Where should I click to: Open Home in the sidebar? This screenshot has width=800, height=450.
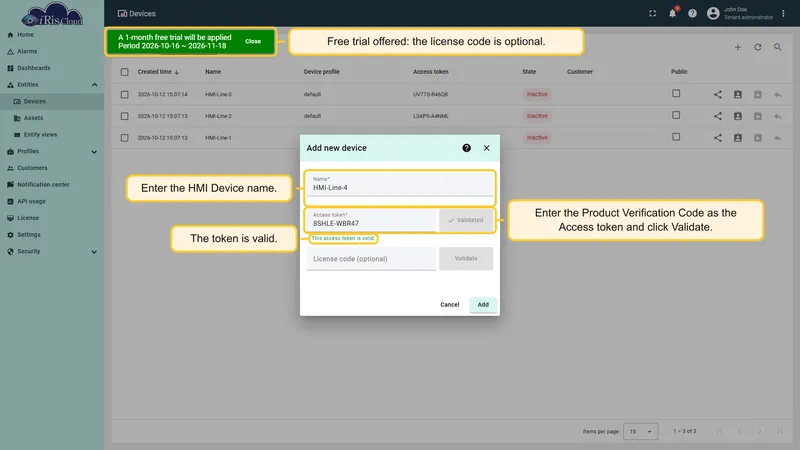[x=52, y=35]
